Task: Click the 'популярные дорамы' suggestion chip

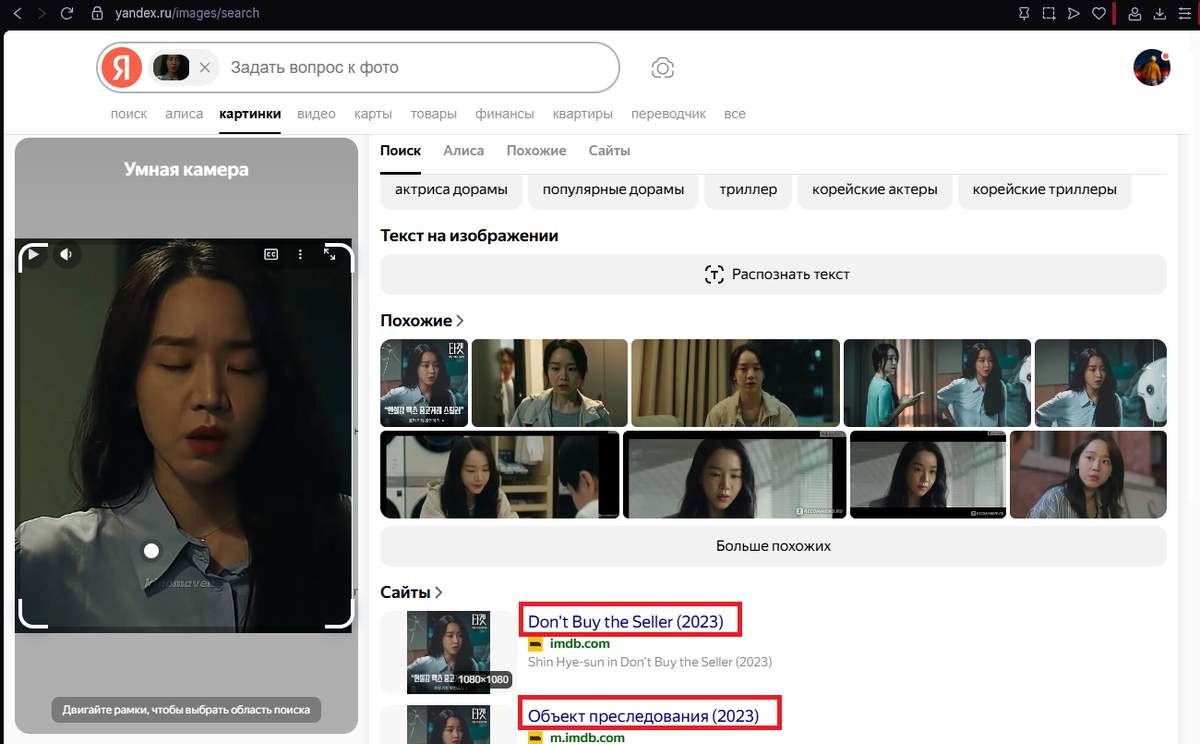Action: tap(613, 189)
